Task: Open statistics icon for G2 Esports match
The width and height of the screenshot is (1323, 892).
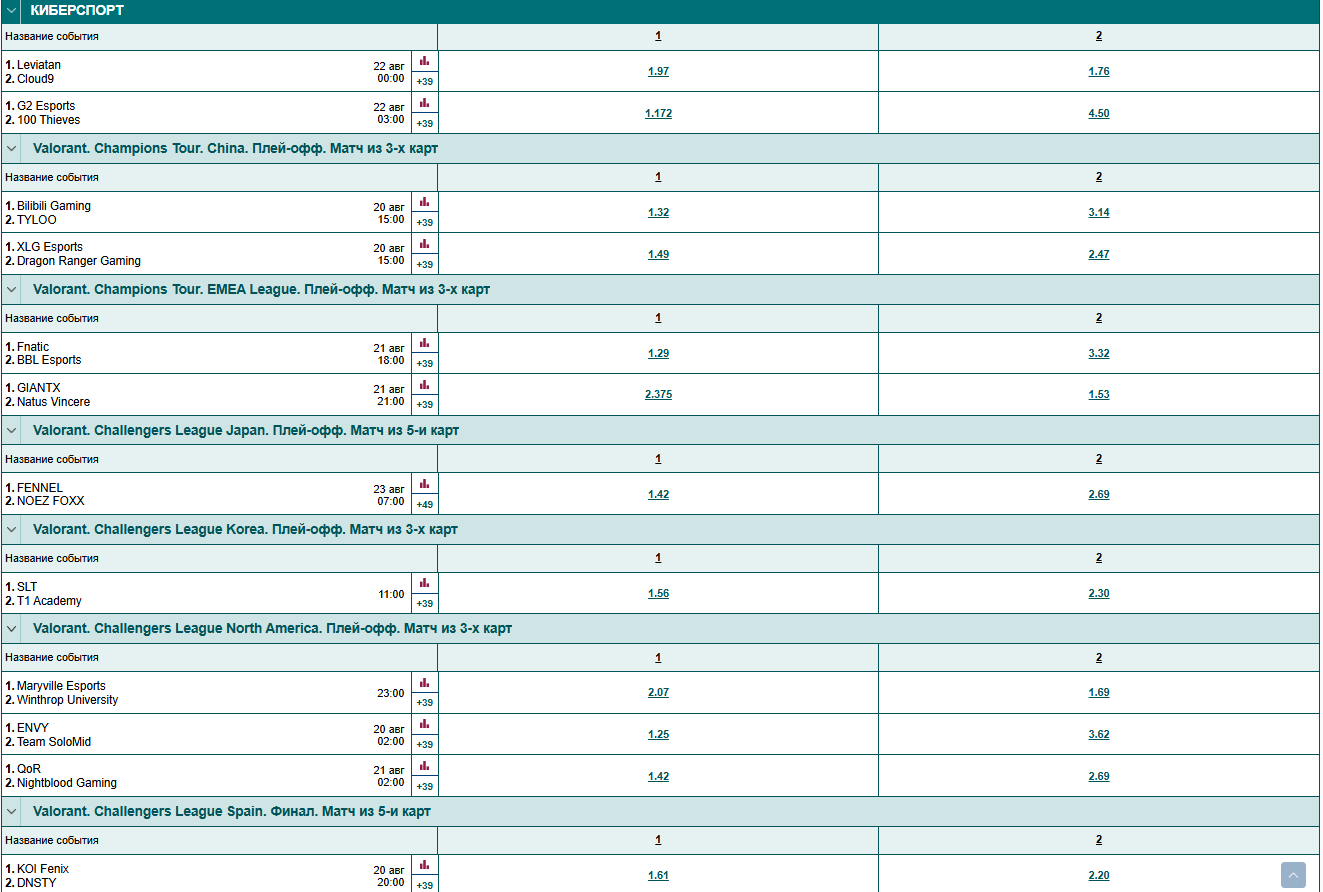Action: pos(425,102)
